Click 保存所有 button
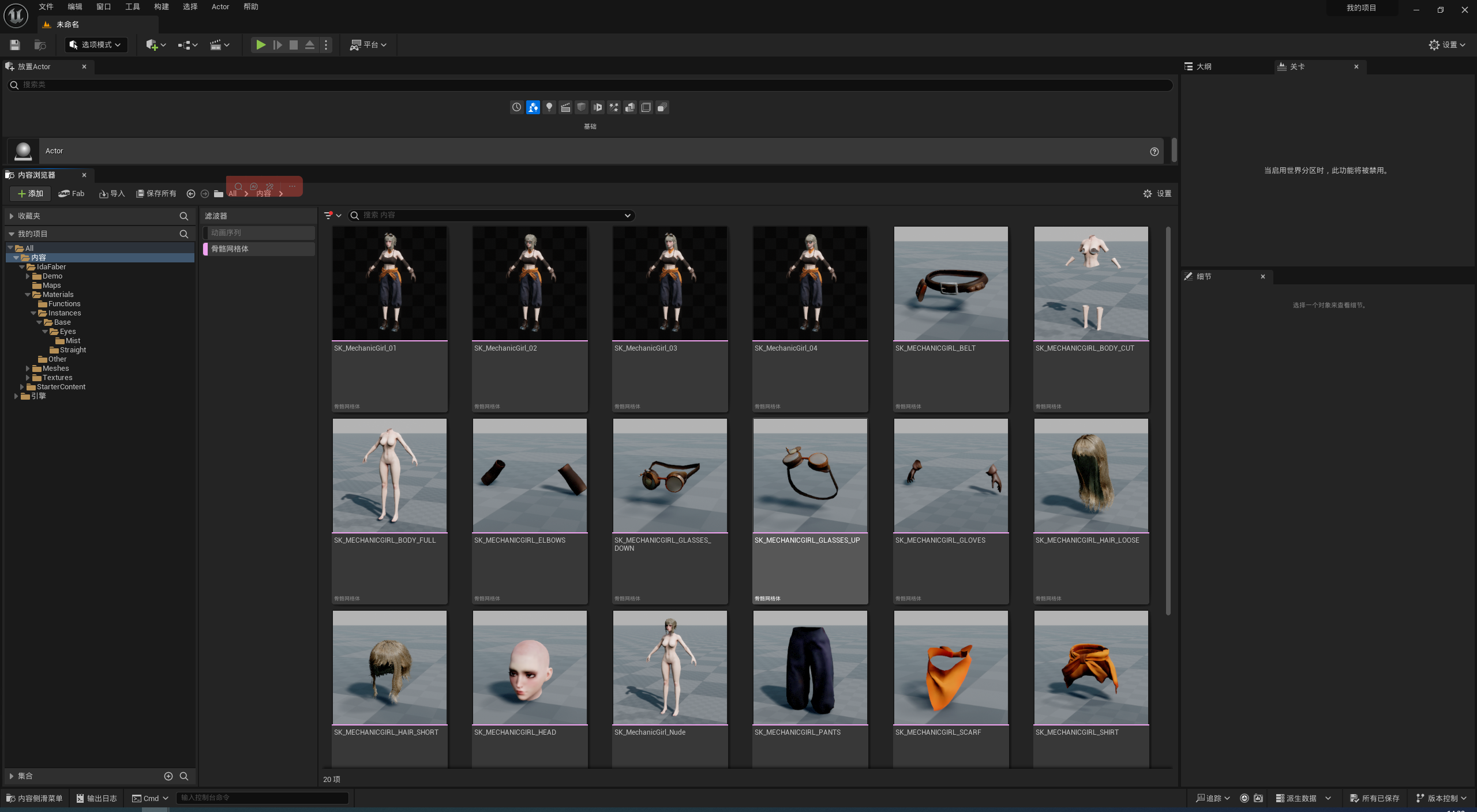 pyautogui.click(x=156, y=193)
